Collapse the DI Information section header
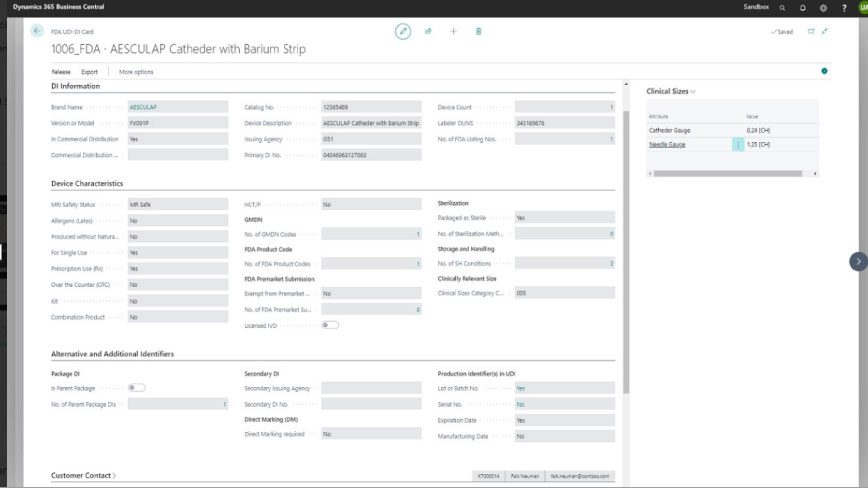This screenshot has width=868, height=494. coord(75,86)
